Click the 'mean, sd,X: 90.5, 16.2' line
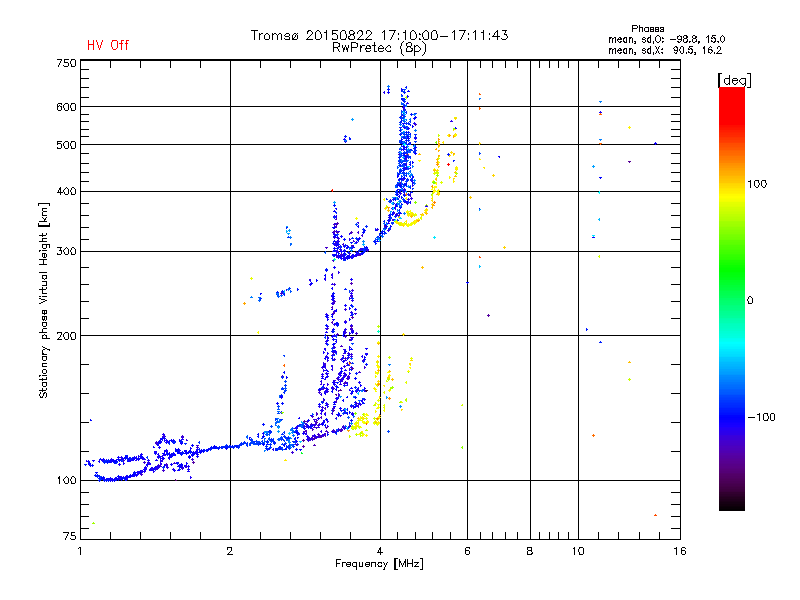This screenshot has width=800, height=600. (x=665, y=50)
